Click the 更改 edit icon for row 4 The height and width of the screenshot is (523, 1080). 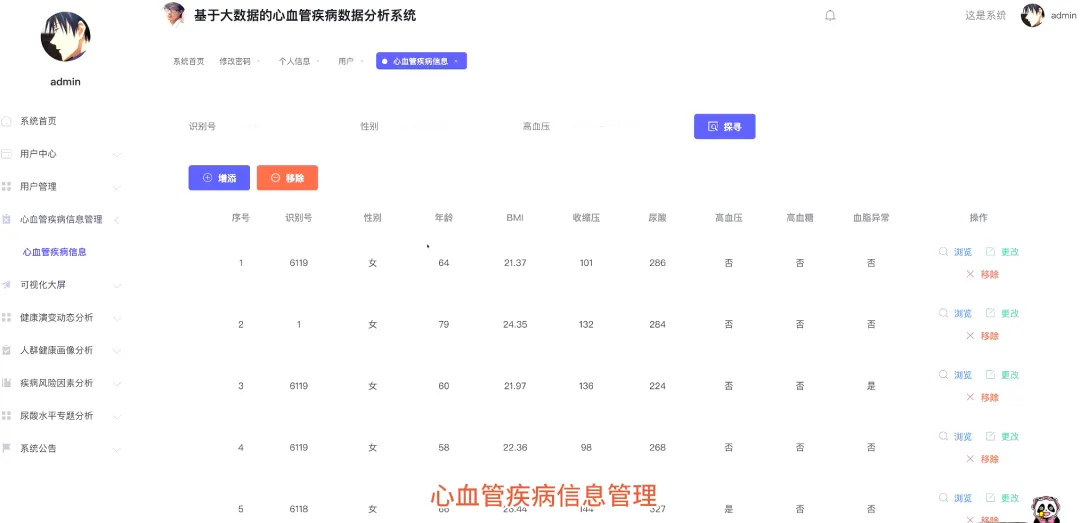(990, 436)
